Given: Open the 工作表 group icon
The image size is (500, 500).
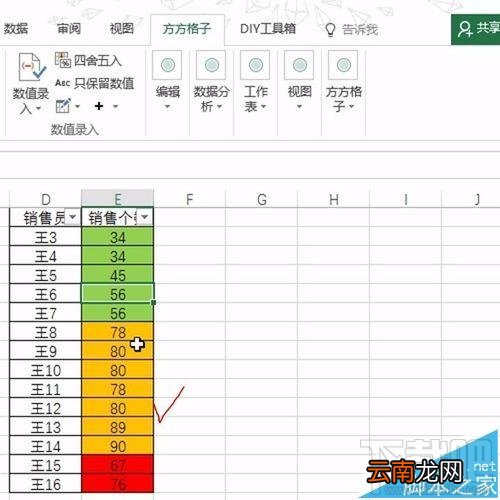Looking at the screenshot, I should (255, 65).
